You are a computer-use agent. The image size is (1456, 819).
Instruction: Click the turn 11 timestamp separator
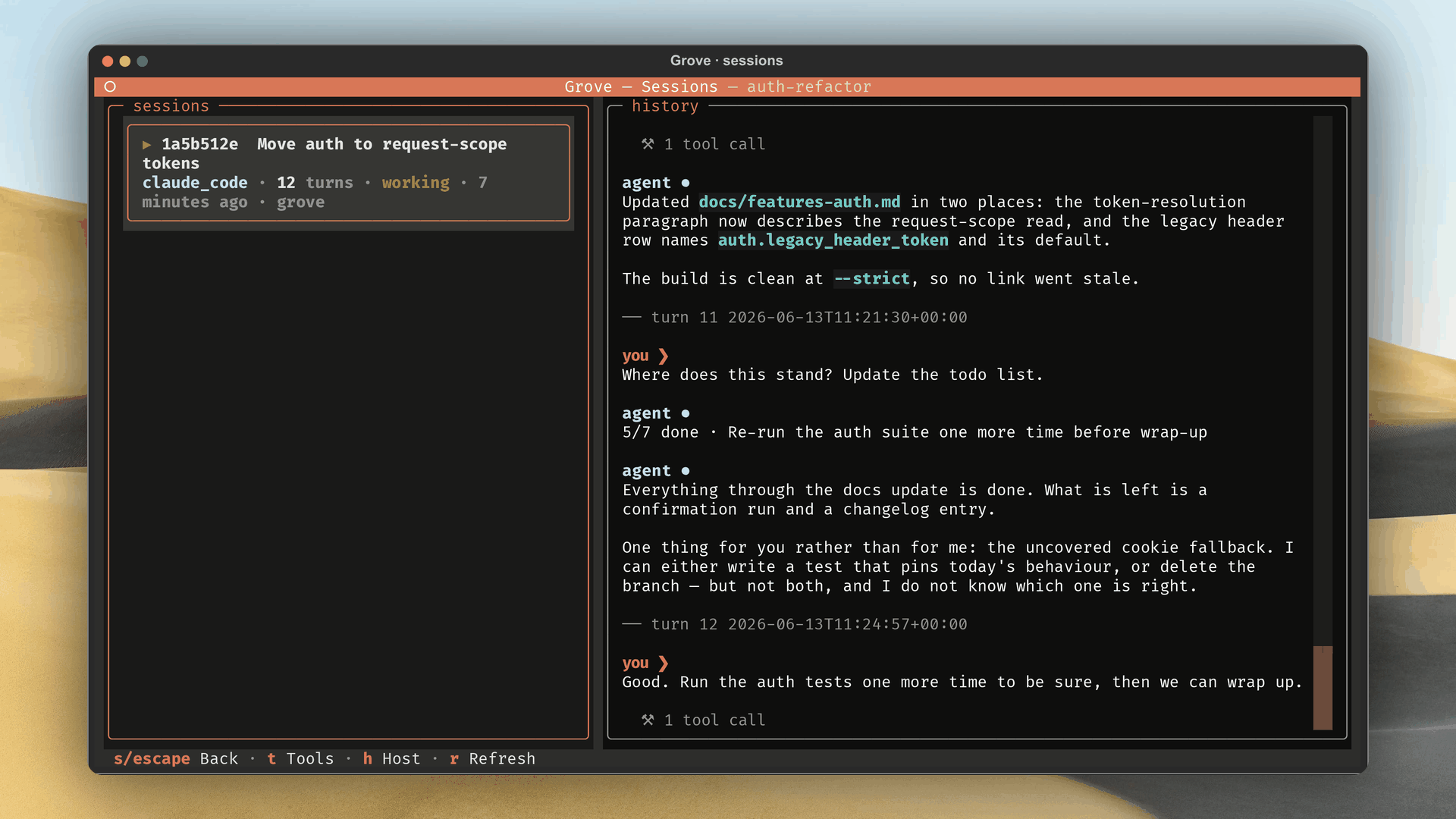pos(795,317)
